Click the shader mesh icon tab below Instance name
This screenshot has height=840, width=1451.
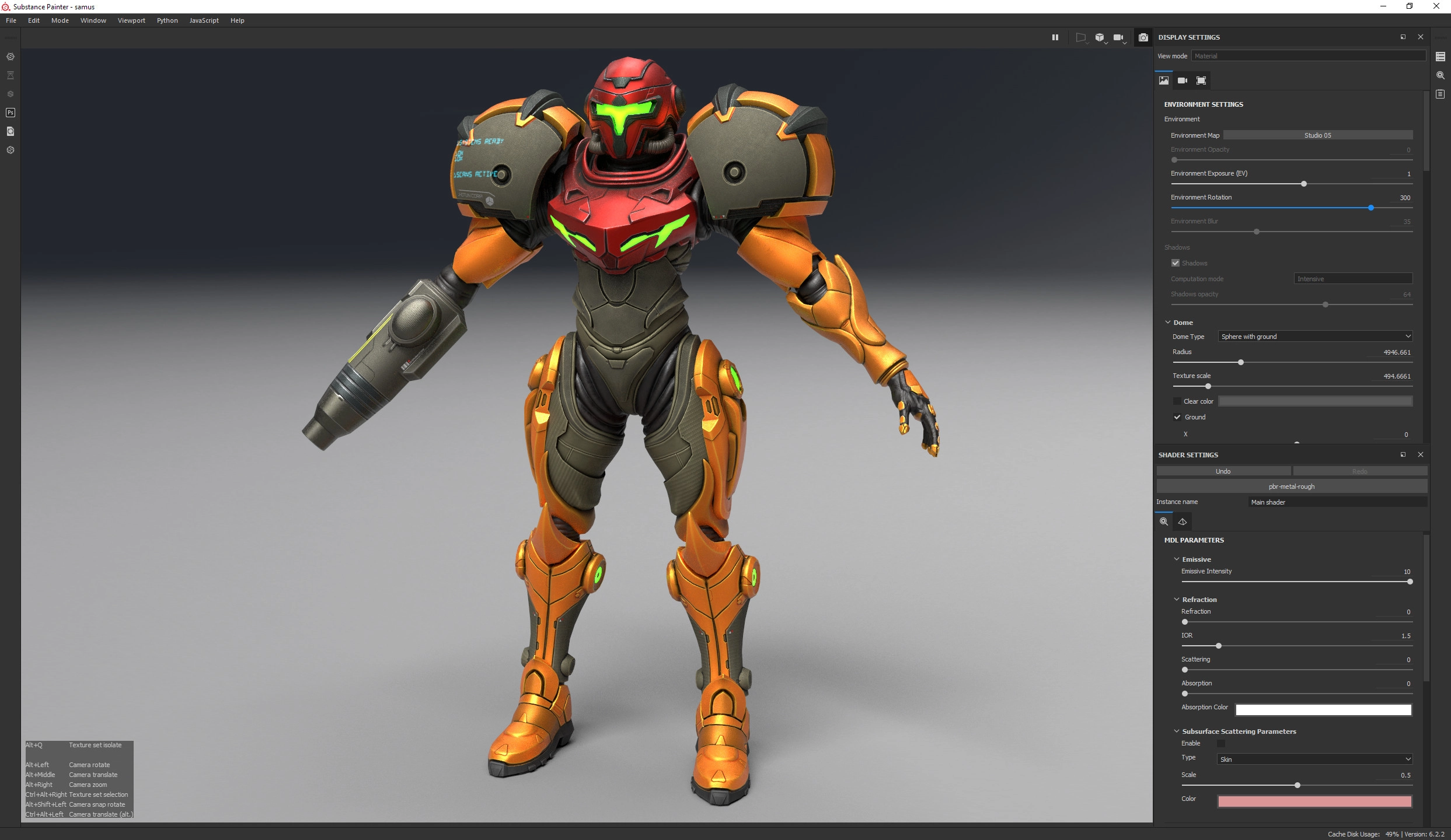click(x=1182, y=521)
